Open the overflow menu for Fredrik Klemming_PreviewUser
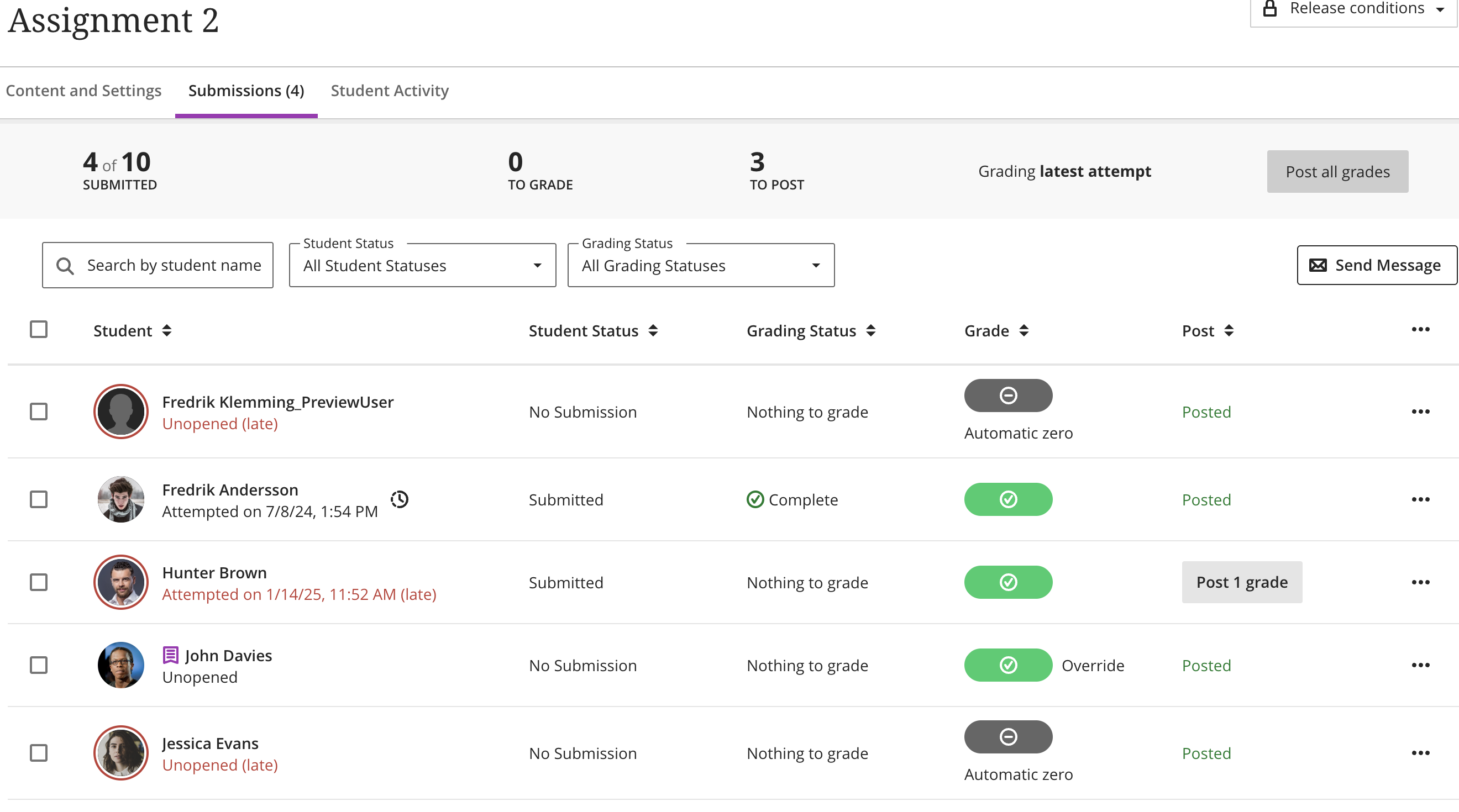The width and height of the screenshot is (1459, 812). (x=1421, y=412)
